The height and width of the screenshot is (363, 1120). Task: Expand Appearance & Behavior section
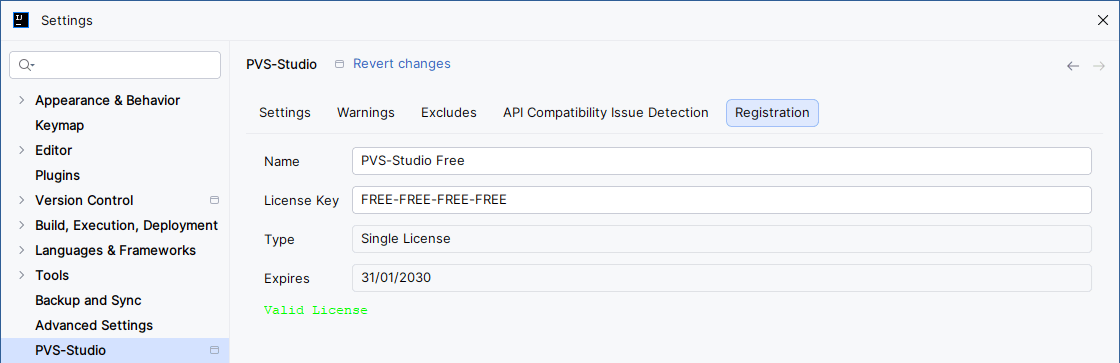21,100
